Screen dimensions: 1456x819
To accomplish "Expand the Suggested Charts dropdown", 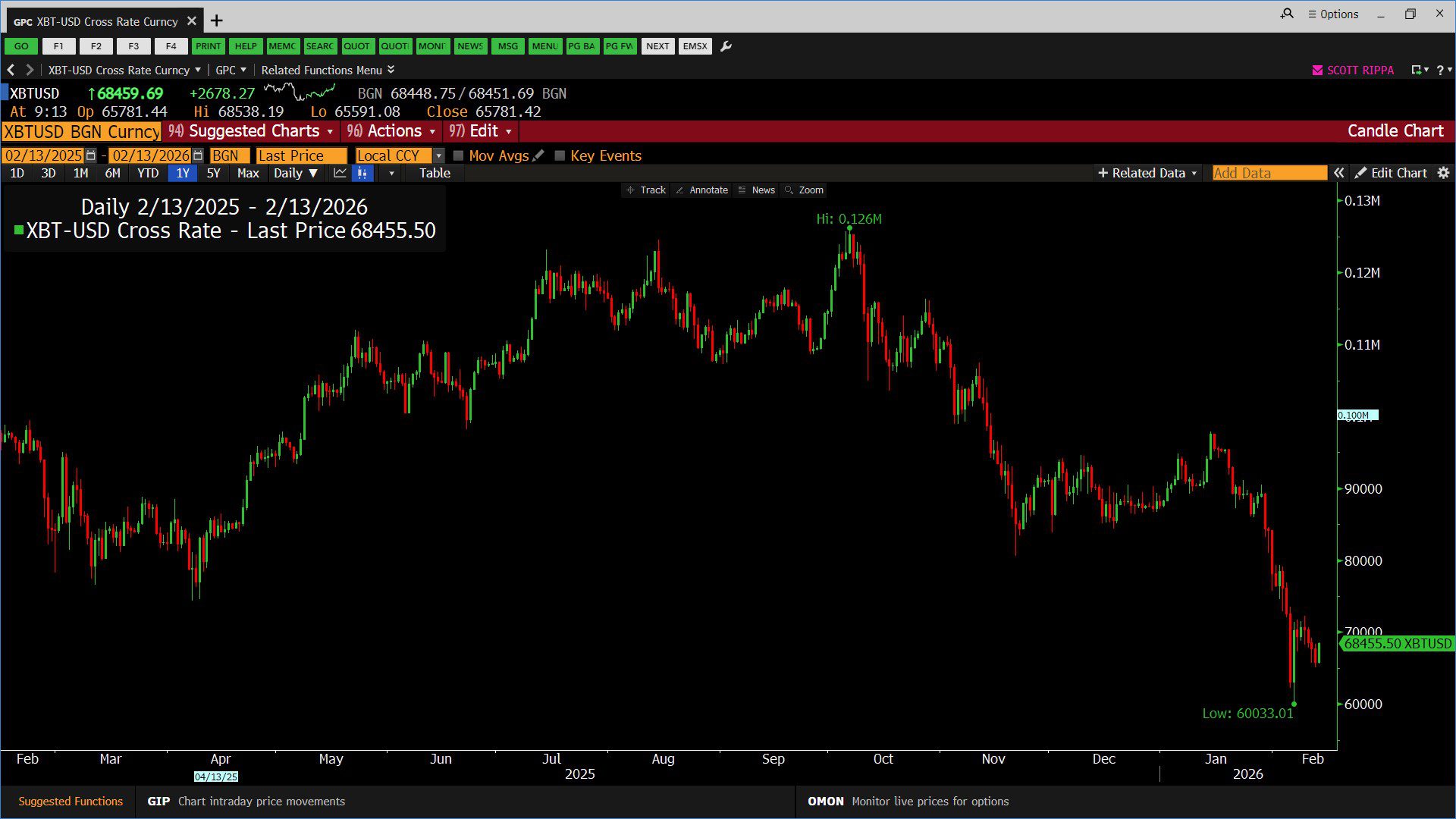I will pos(250,131).
